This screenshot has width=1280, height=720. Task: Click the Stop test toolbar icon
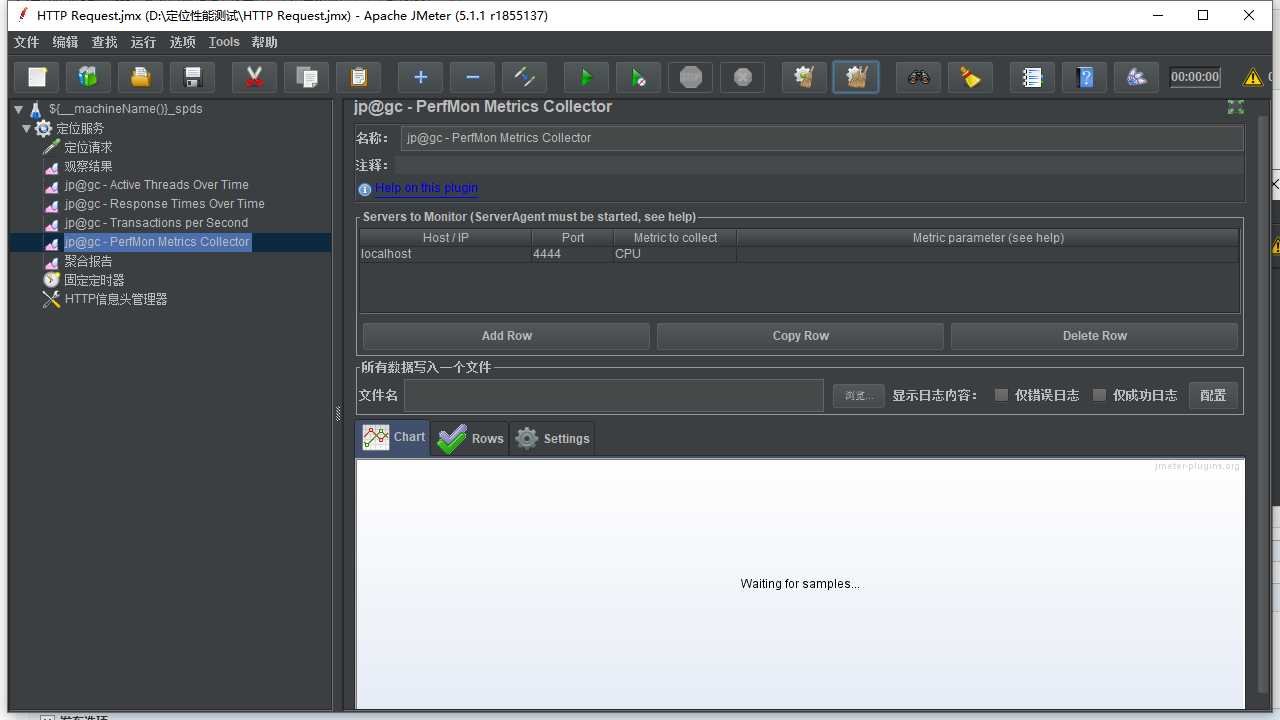coord(691,77)
